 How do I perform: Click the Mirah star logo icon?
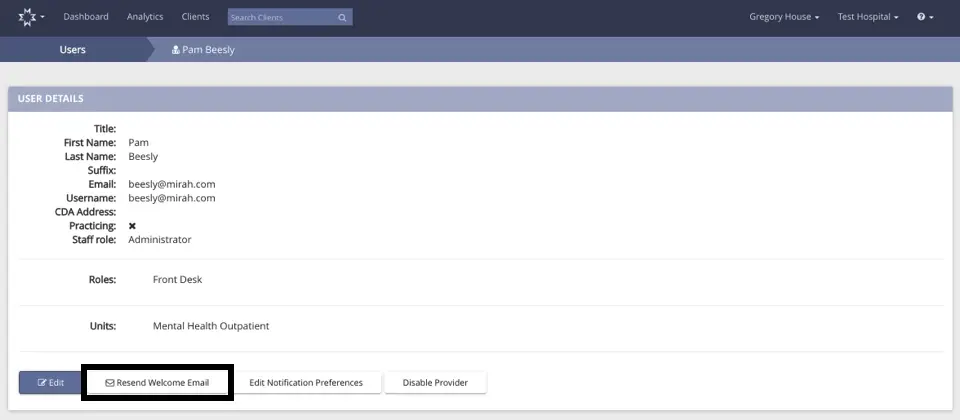[x=28, y=17]
